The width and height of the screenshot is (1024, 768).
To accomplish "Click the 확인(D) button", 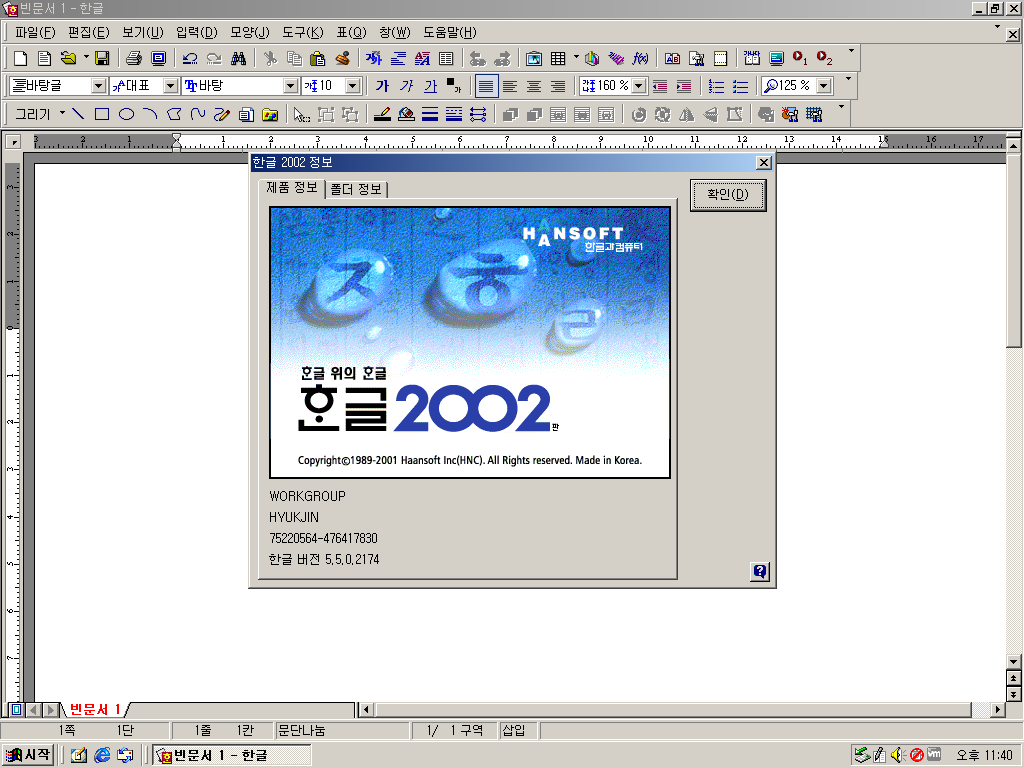I will (x=728, y=195).
